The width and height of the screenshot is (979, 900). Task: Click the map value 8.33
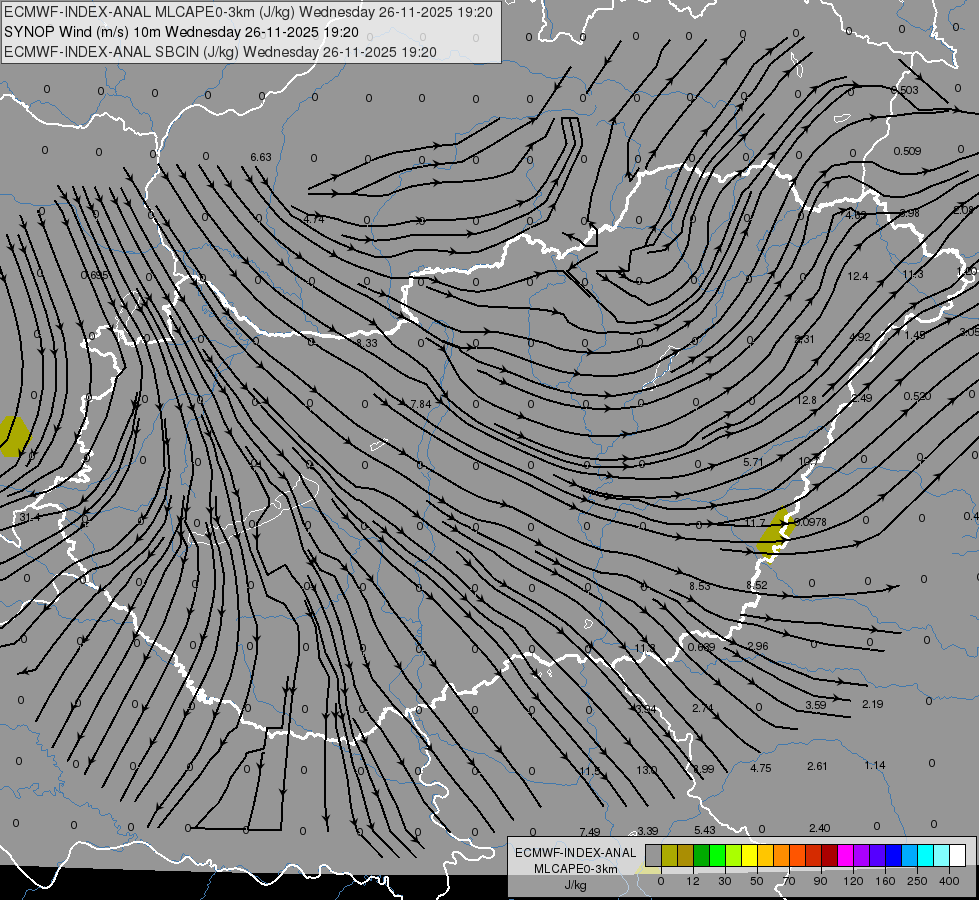[367, 343]
